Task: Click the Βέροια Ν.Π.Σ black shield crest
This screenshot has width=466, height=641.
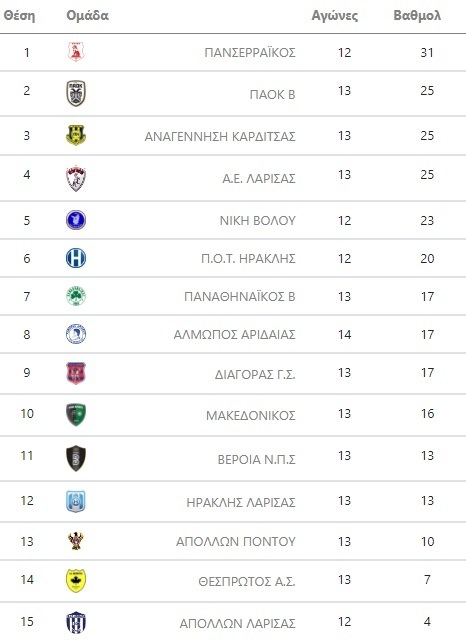Action: click(x=76, y=458)
